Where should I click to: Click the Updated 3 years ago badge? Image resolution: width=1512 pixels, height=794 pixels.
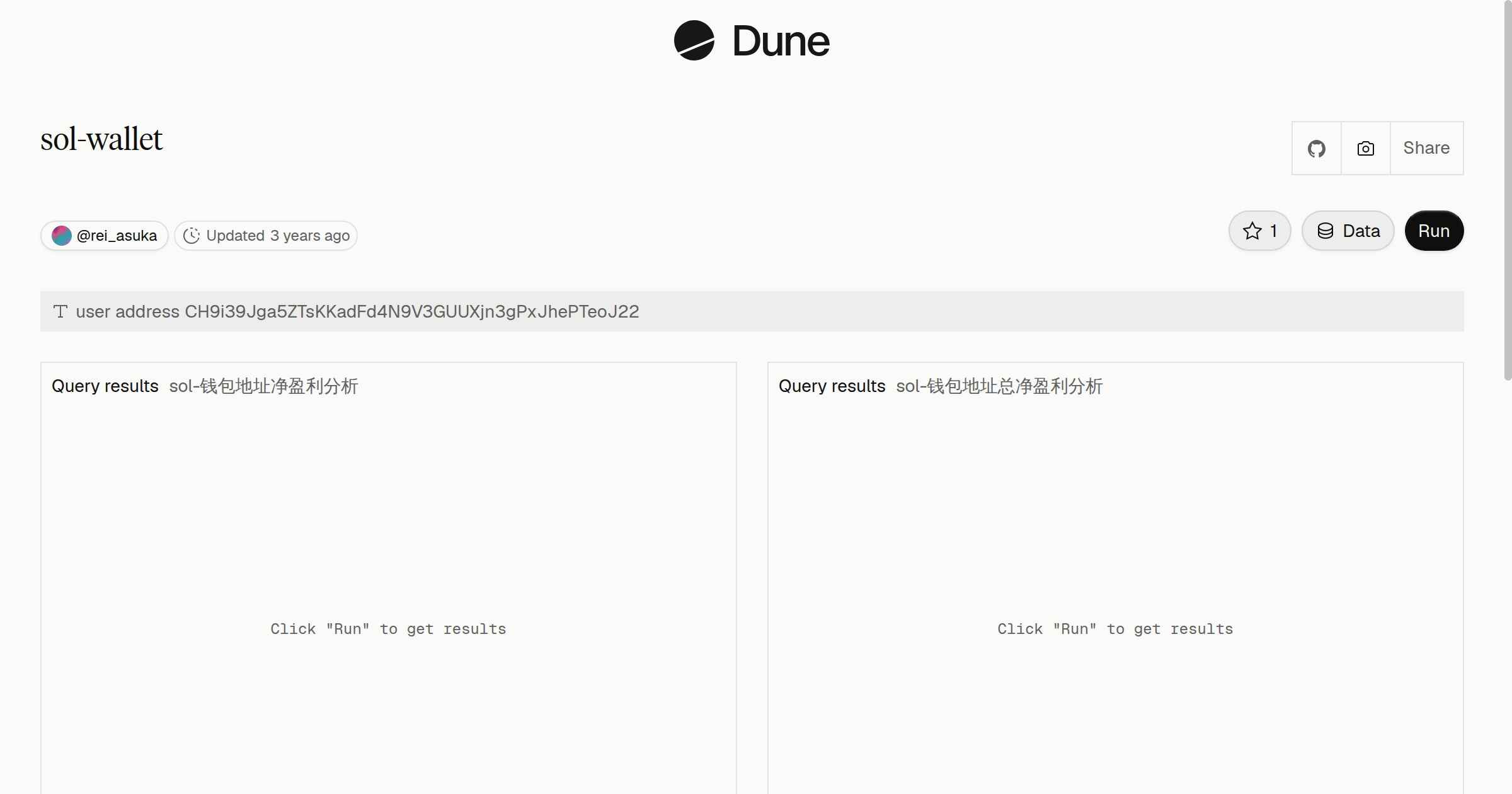[x=266, y=236]
